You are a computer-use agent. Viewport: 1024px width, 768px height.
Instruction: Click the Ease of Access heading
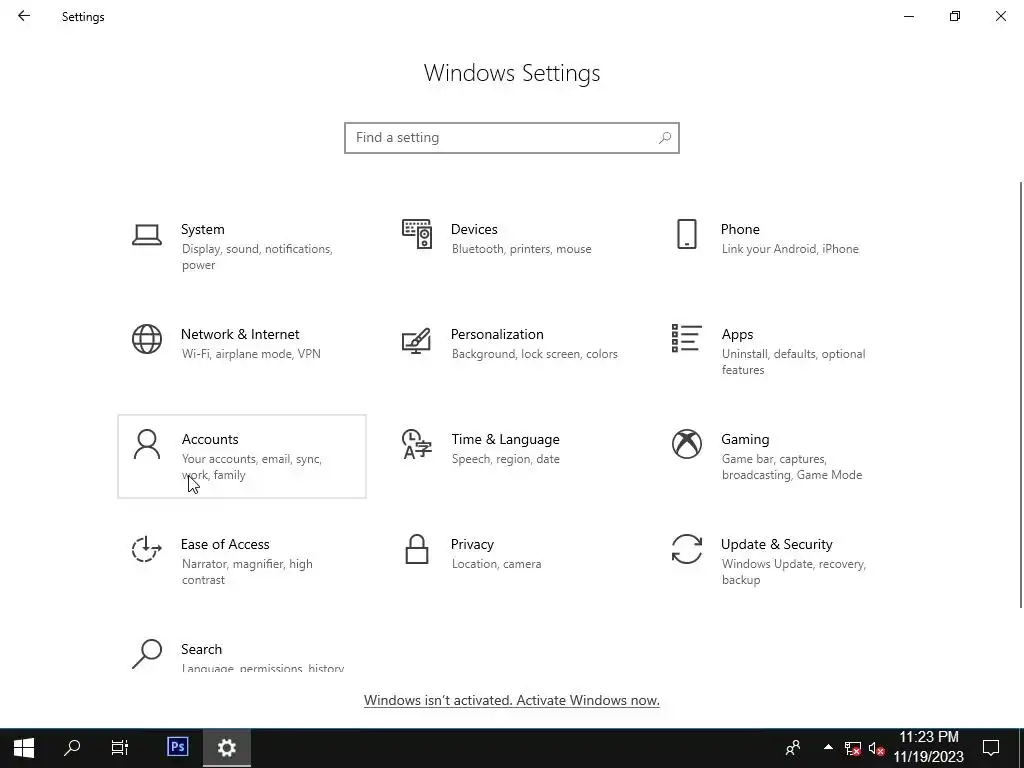point(225,544)
